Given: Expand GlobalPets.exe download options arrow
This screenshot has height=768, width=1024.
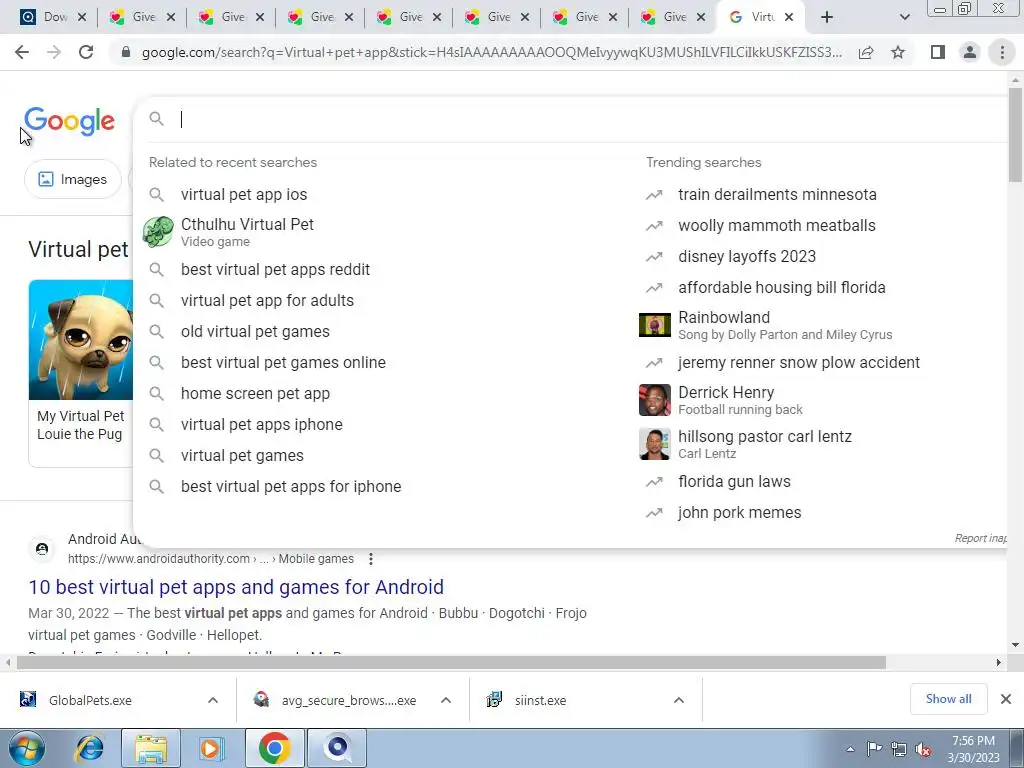Looking at the screenshot, I should click(x=213, y=700).
